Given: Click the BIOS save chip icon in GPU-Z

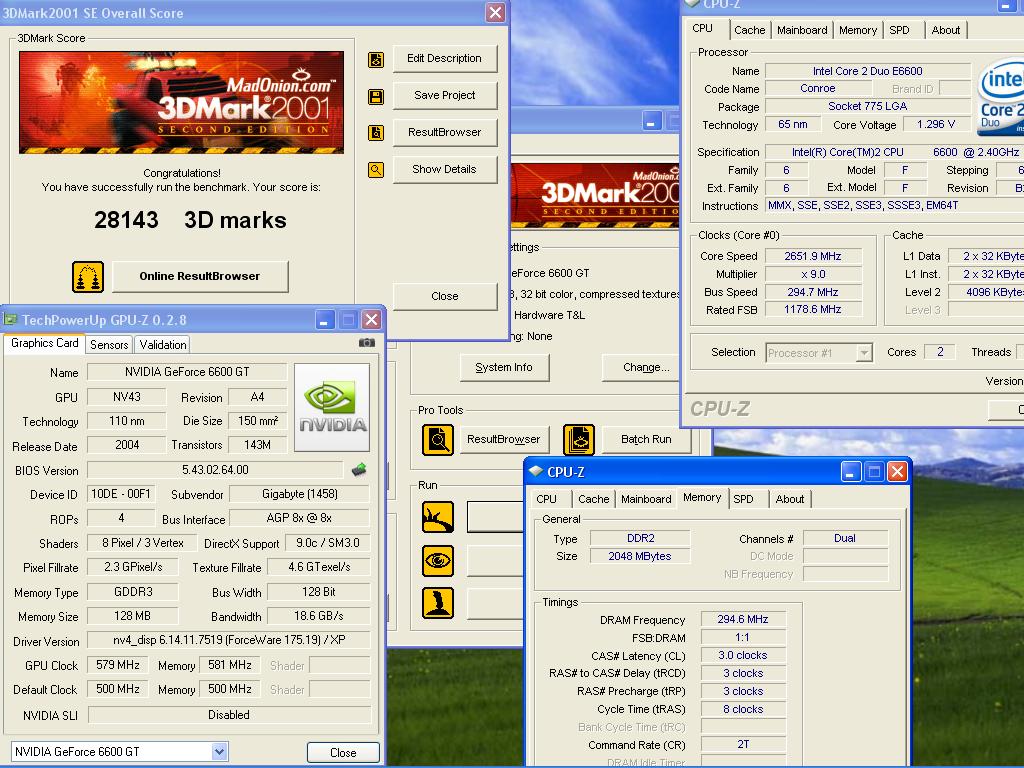Looking at the screenshot, I should point(359,469).
